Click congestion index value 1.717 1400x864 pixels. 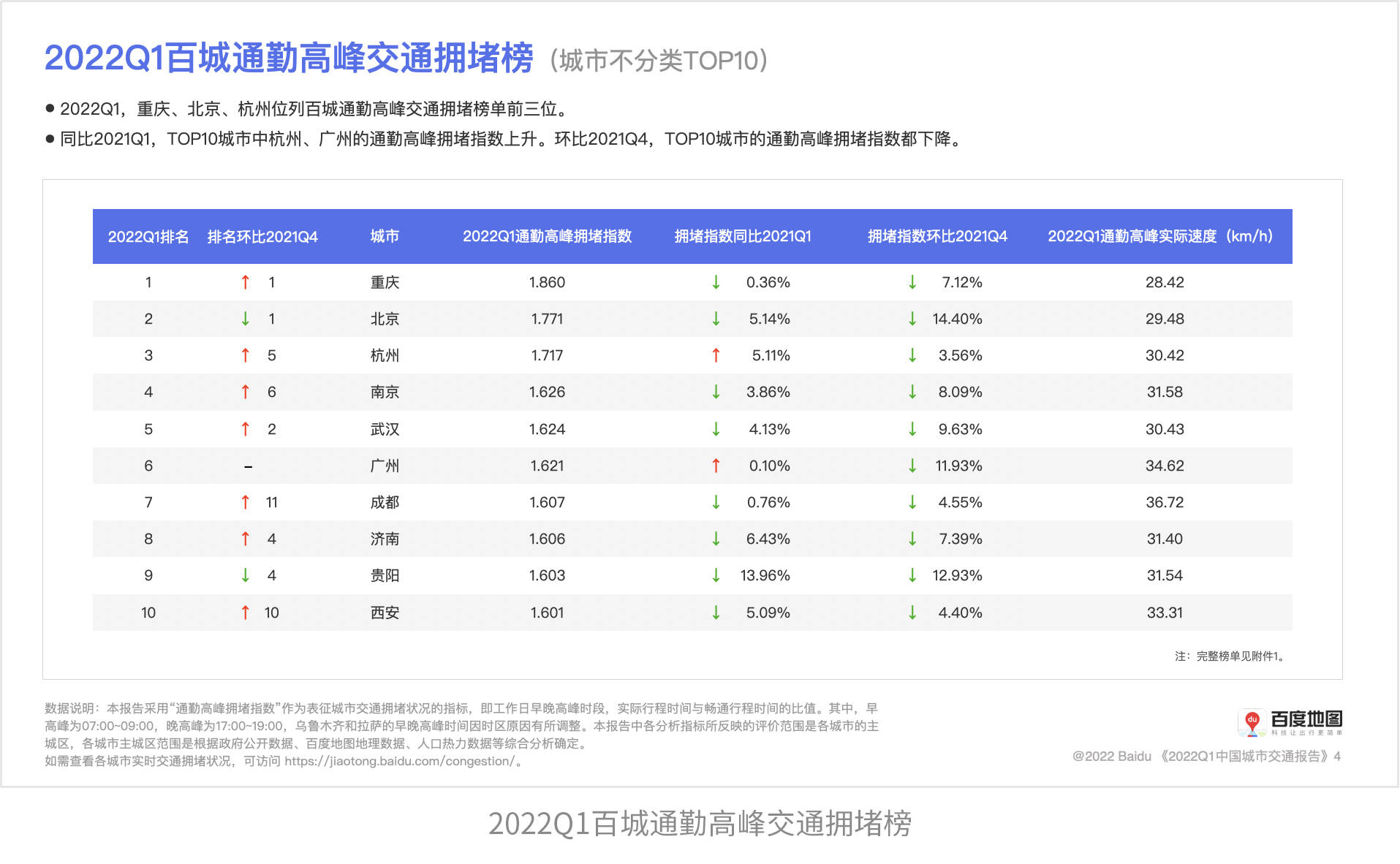click(547, 355)
